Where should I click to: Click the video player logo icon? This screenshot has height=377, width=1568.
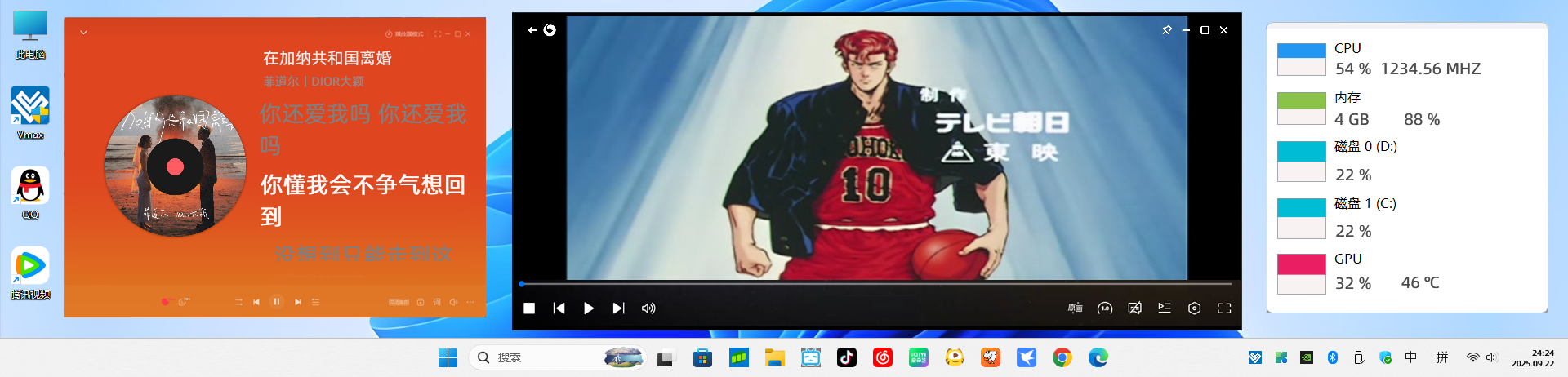[550, 30]
